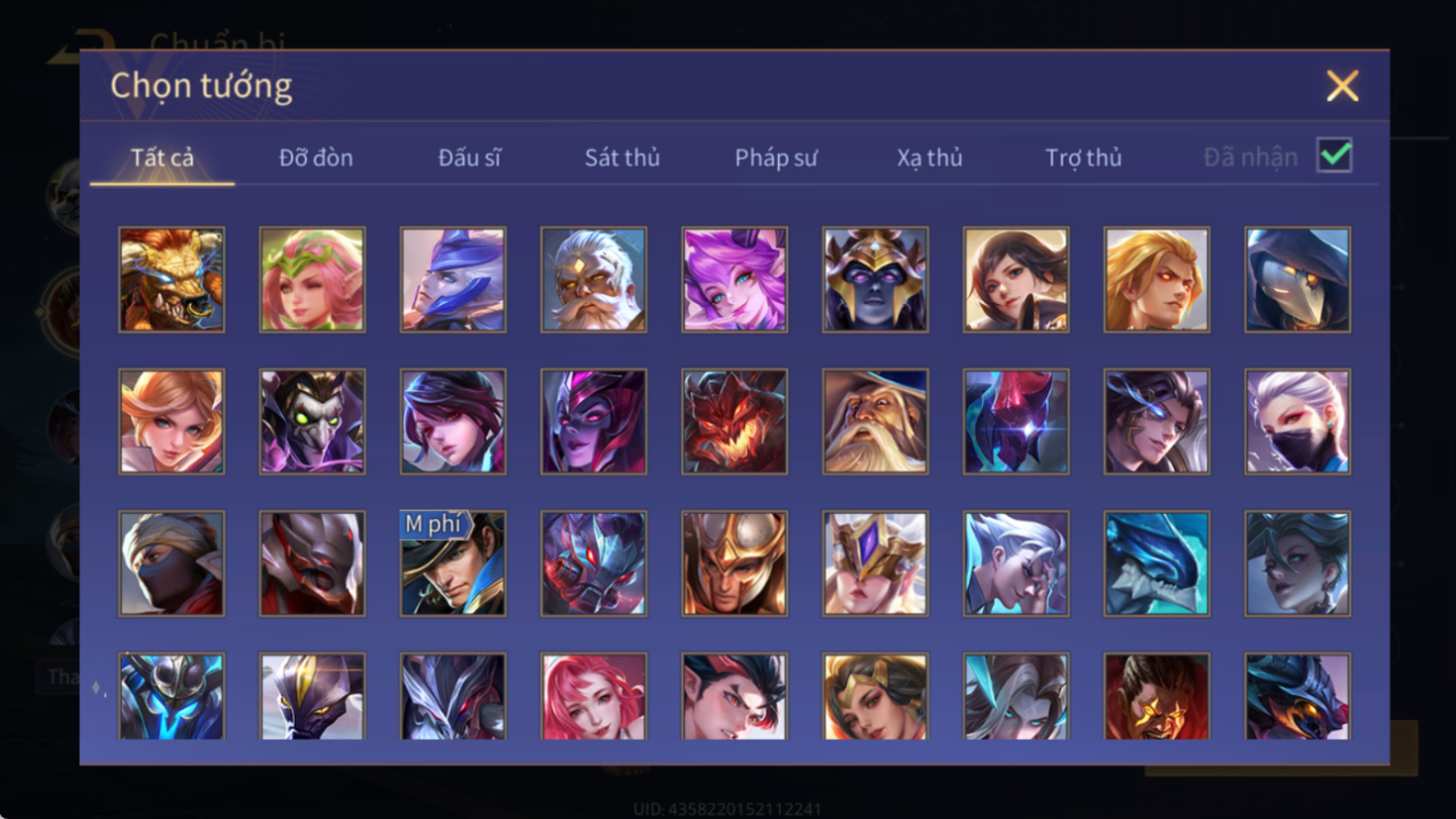
Task: Toggle the 'Đã nhận' checkbox
Action: click(1334, 155)
